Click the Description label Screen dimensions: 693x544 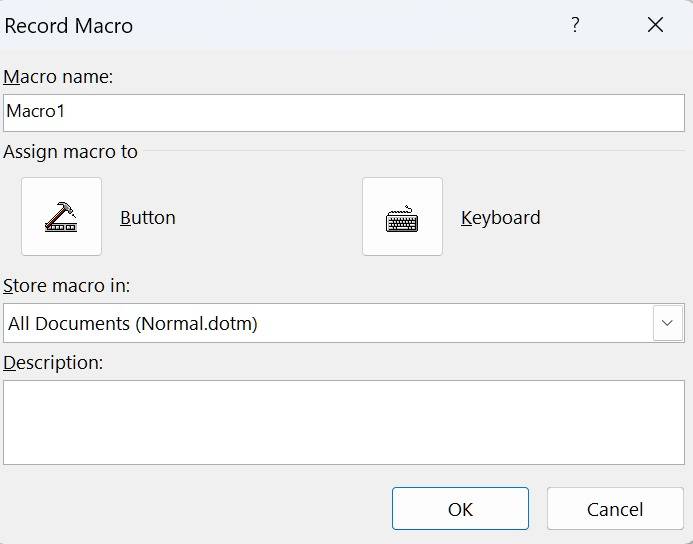[53, 363]
